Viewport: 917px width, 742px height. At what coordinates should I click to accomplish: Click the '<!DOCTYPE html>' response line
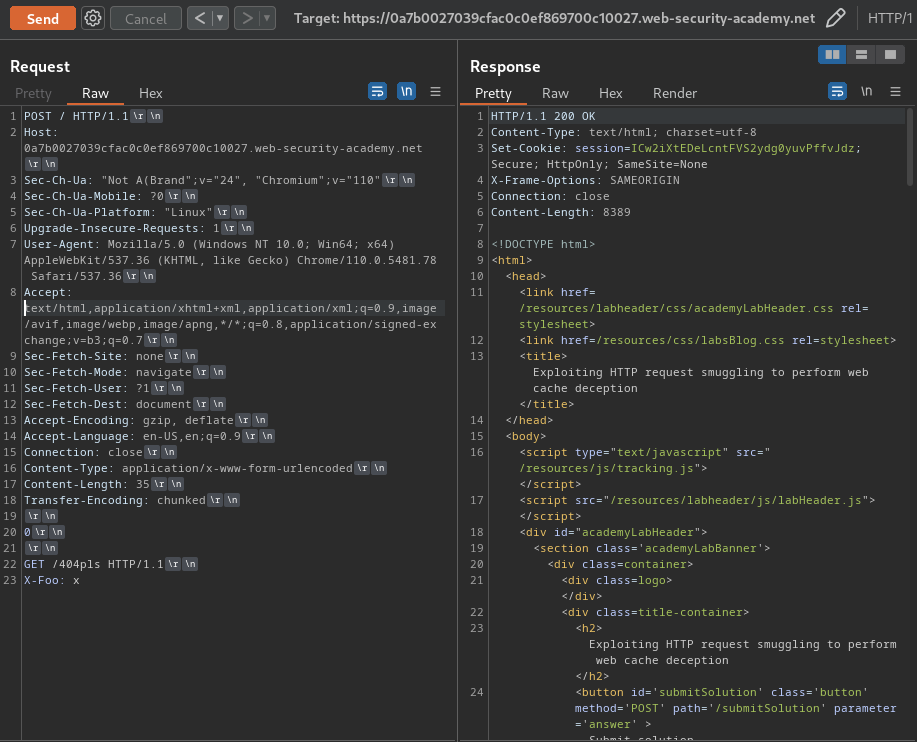543,244
